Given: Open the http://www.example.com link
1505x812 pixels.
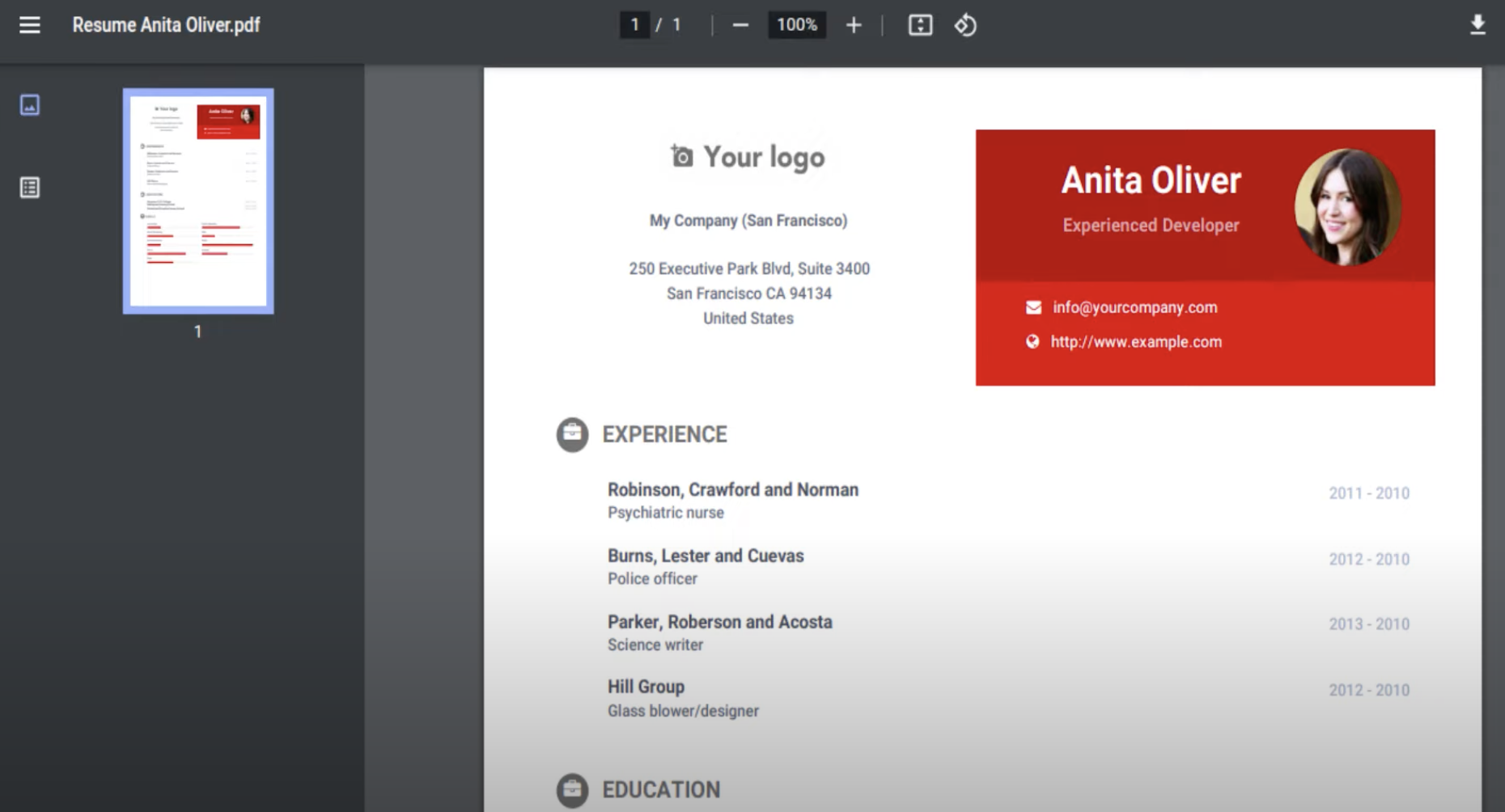Looking at the screenshot, I should tap(1136, 342).
